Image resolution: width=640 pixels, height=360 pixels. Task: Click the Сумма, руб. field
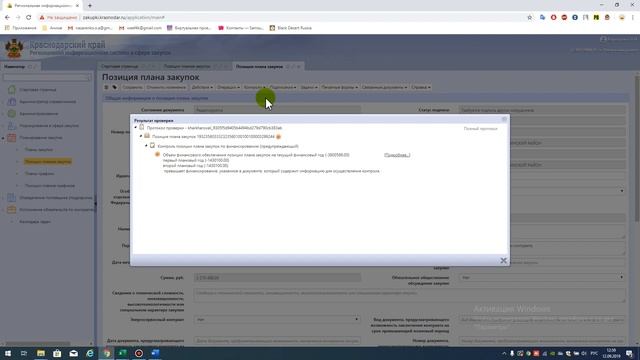(x=277, y=278)
